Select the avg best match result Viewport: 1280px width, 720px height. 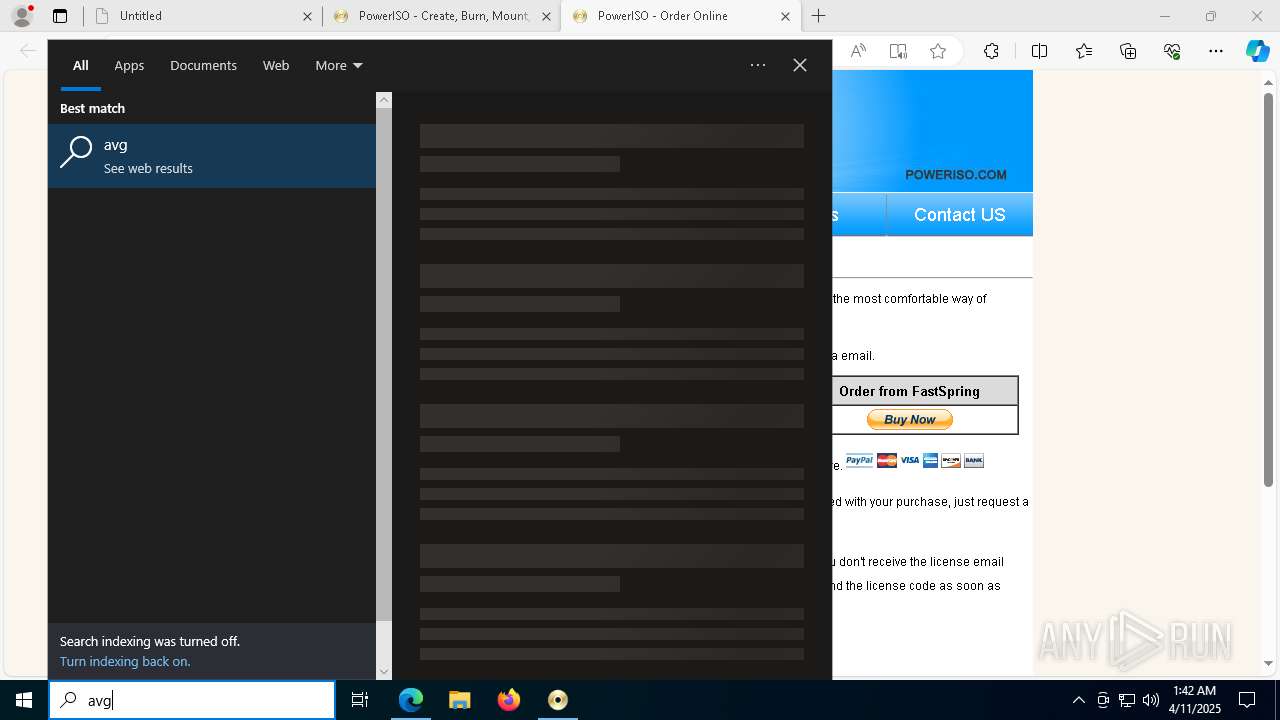[x=212, y=156]
